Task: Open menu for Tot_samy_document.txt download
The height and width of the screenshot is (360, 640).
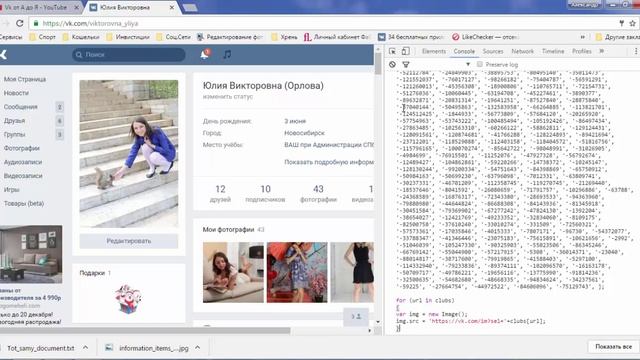Action: (x=85, y=348)
